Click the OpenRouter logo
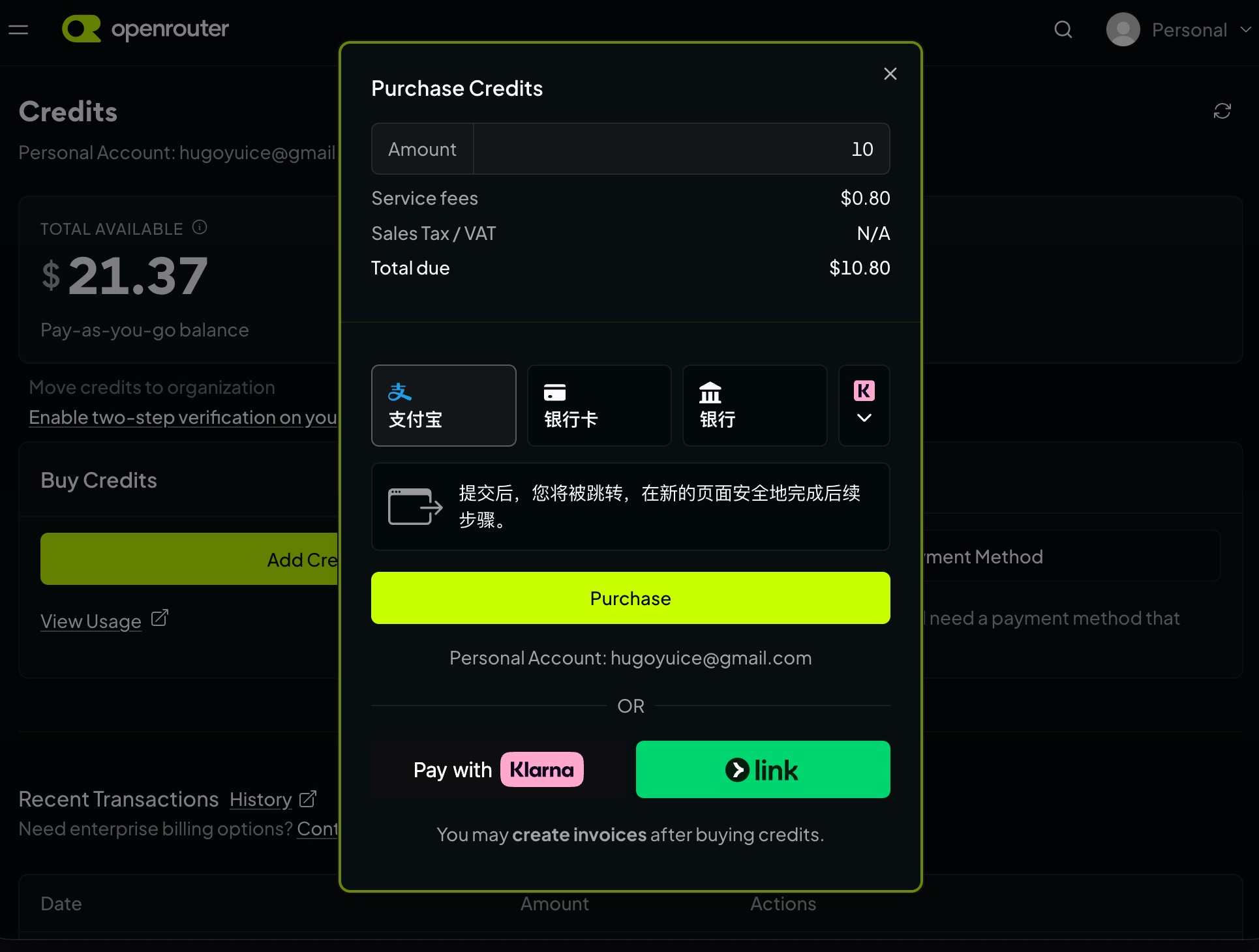Screen dimensions: 1259x952 pos(145,29)
